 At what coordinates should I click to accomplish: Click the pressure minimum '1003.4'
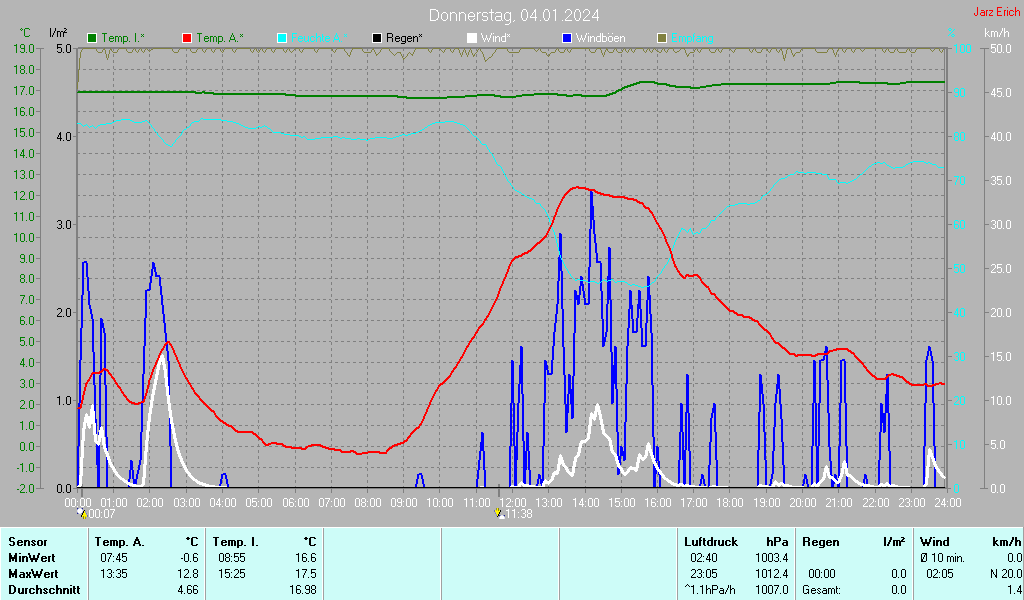[771, 558]
